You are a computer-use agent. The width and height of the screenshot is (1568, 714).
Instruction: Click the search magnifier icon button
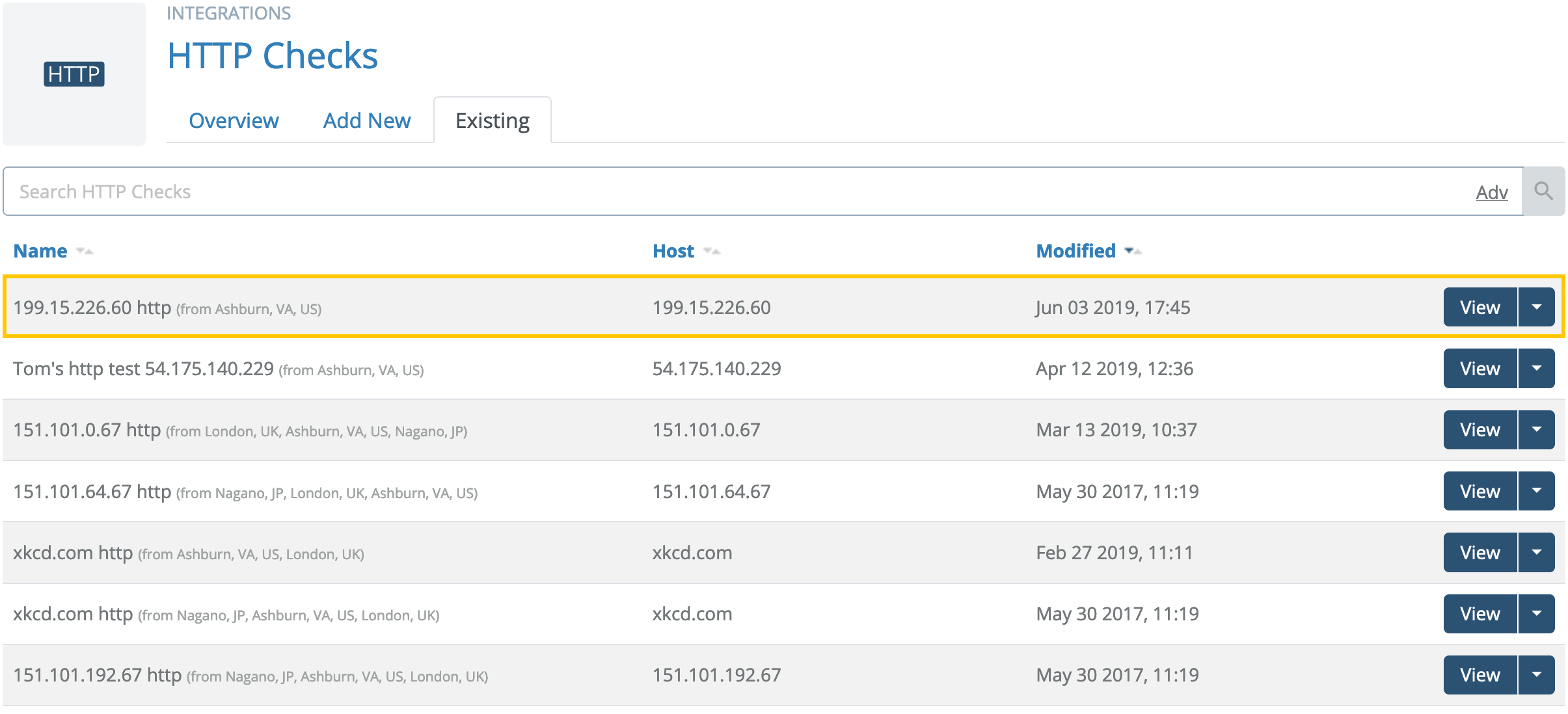click(1543, 191)
